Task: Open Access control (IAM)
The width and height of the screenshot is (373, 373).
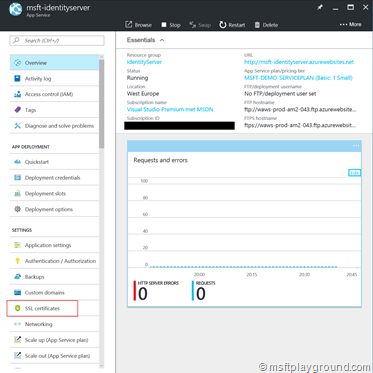Action: point(54,94)
